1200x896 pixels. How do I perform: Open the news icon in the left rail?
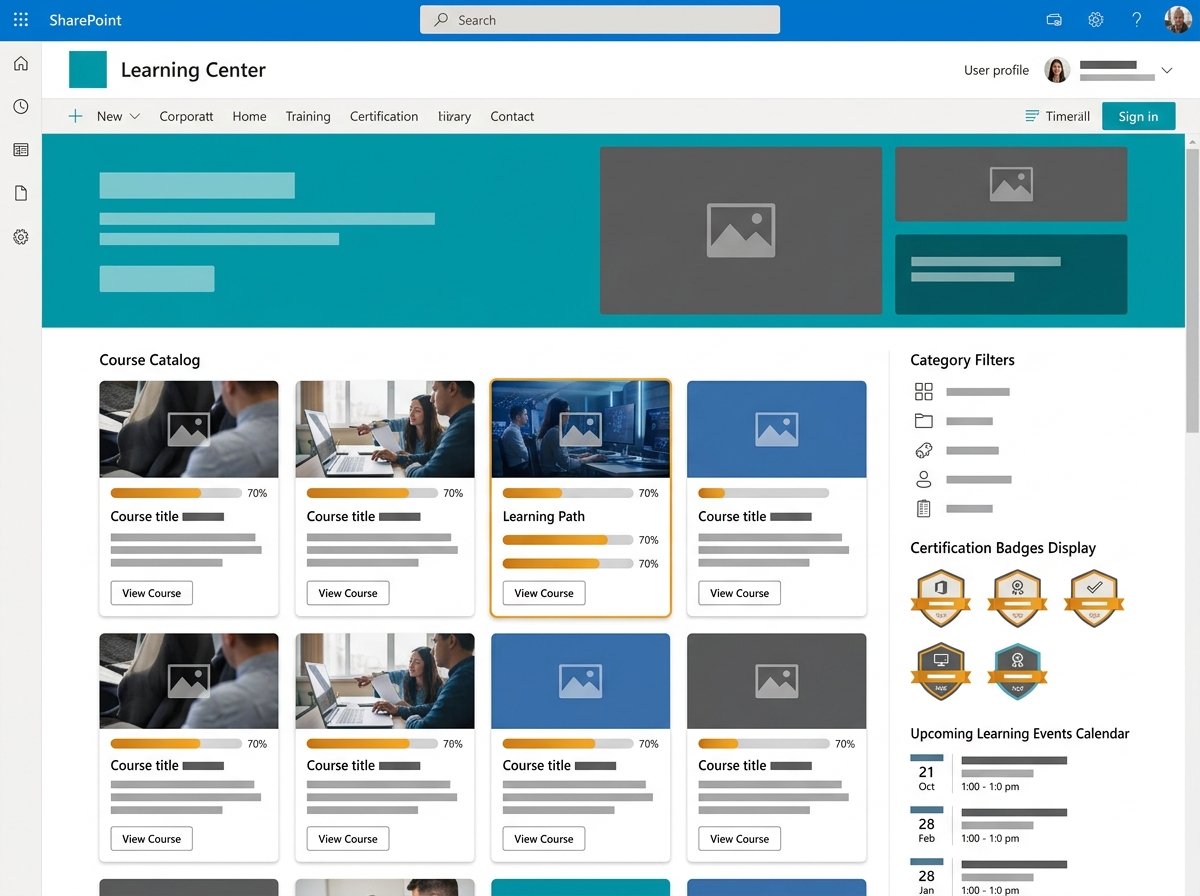point(21,150)
